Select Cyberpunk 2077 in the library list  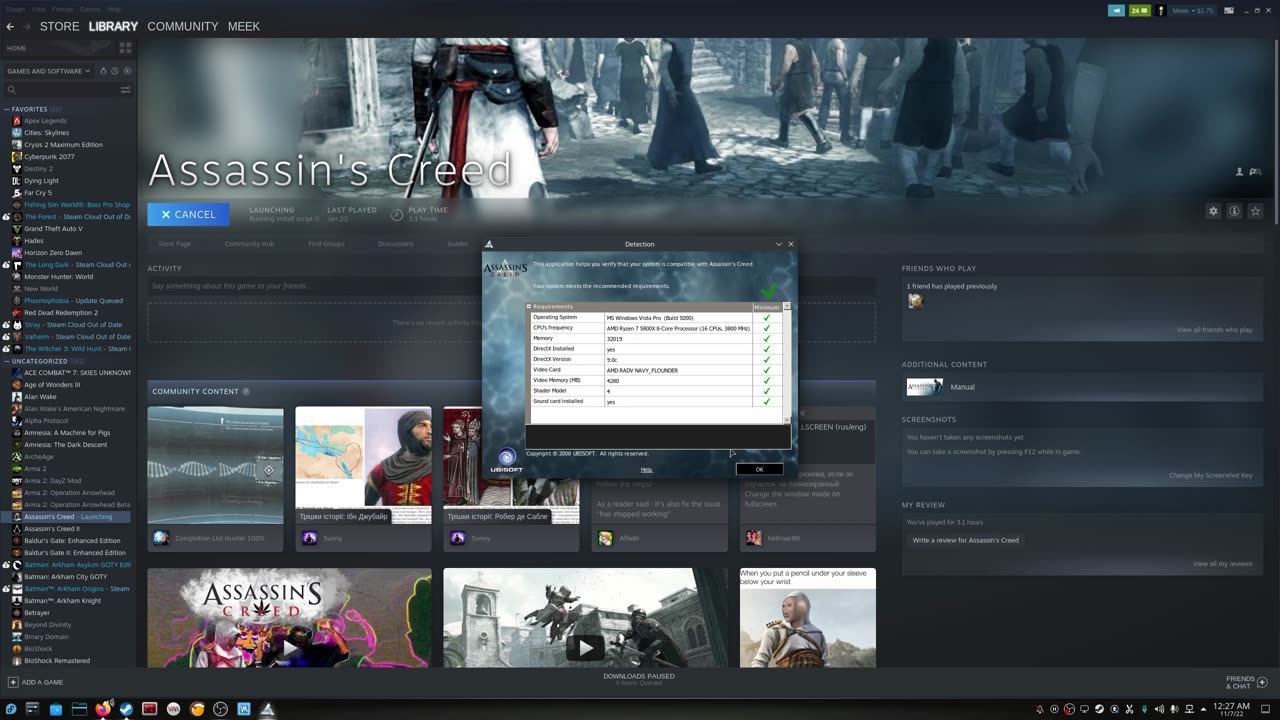coord(49,157)
